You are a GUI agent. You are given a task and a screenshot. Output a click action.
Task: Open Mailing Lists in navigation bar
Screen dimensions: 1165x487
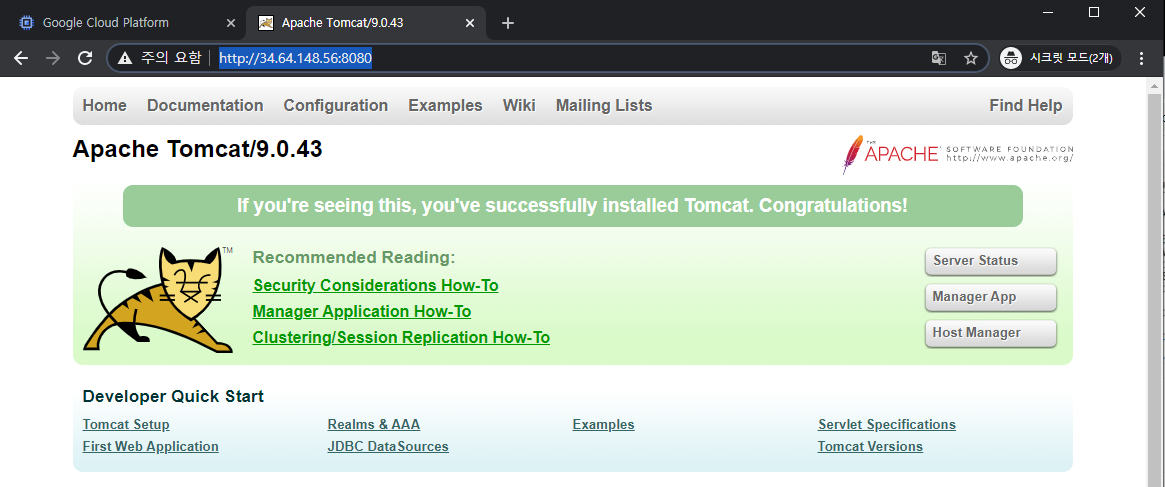coord(604,106)
